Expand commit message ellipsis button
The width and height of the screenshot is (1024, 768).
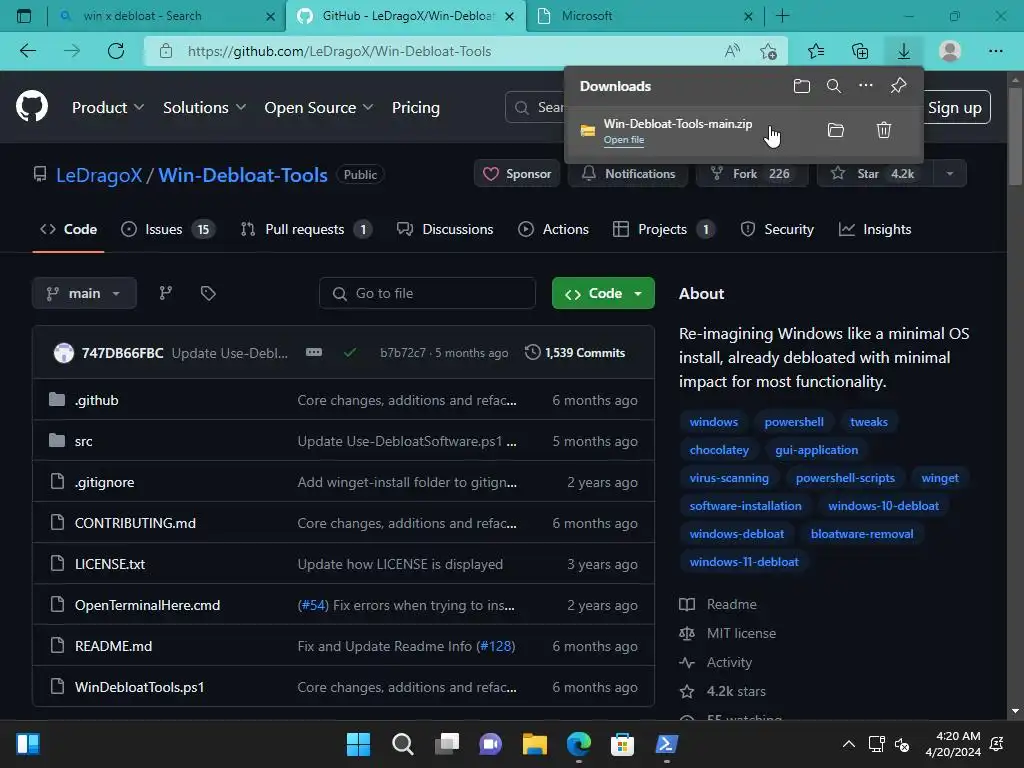(x=313, y=352)
